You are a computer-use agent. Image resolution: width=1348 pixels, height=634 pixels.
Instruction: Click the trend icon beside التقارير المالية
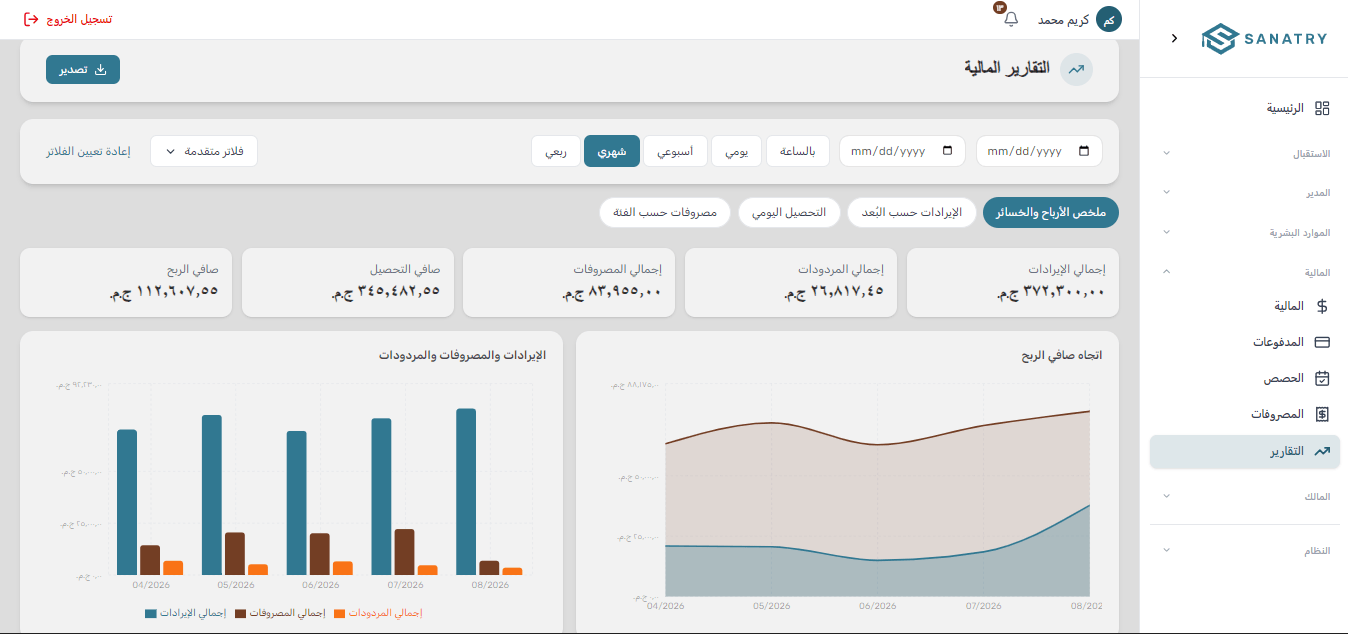pos(1076,69)
